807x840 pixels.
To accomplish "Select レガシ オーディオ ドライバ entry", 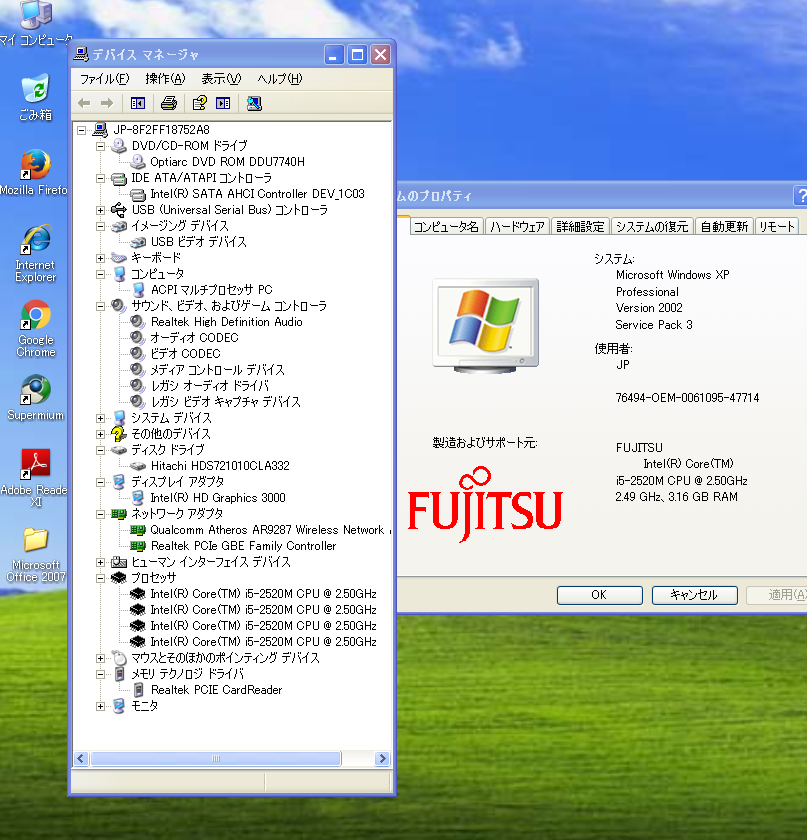I will 210,386.
